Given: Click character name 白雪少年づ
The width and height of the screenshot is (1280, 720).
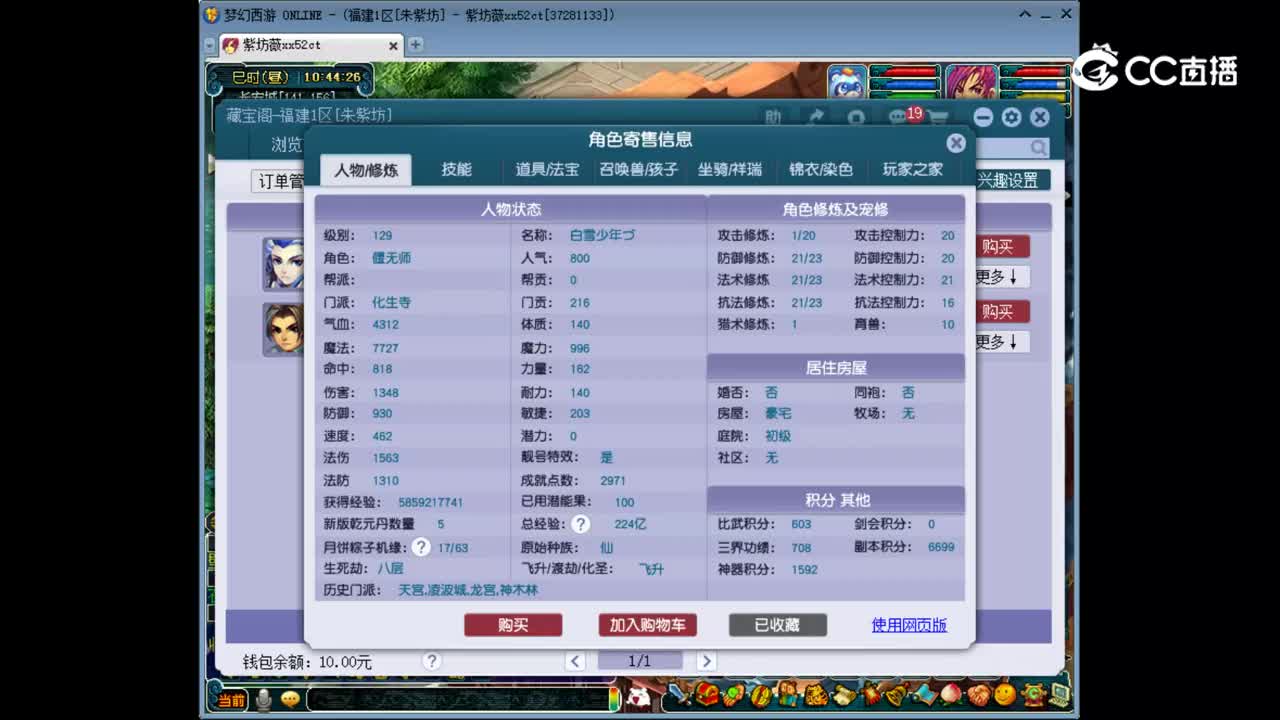Looking at the screenshot, I should point(602,236).
